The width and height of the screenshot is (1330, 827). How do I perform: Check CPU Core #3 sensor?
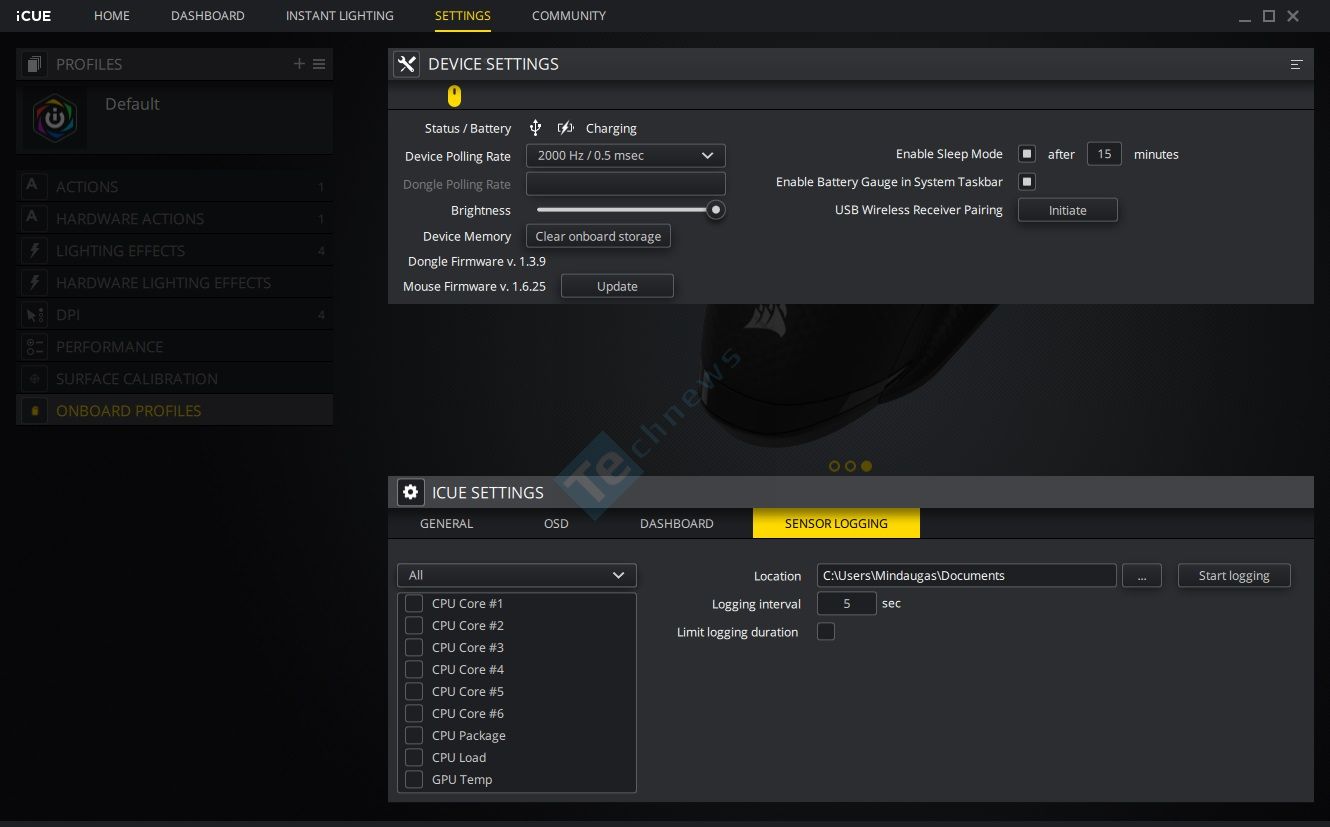pyautogui.click(x=414, y=647)
